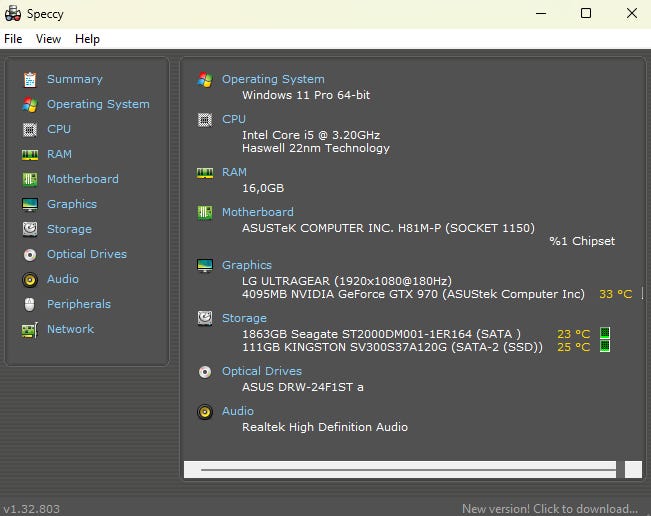Click the GPU temperature 33 °C value
This screenshot has height=516, width=651.
click(615, 294)
